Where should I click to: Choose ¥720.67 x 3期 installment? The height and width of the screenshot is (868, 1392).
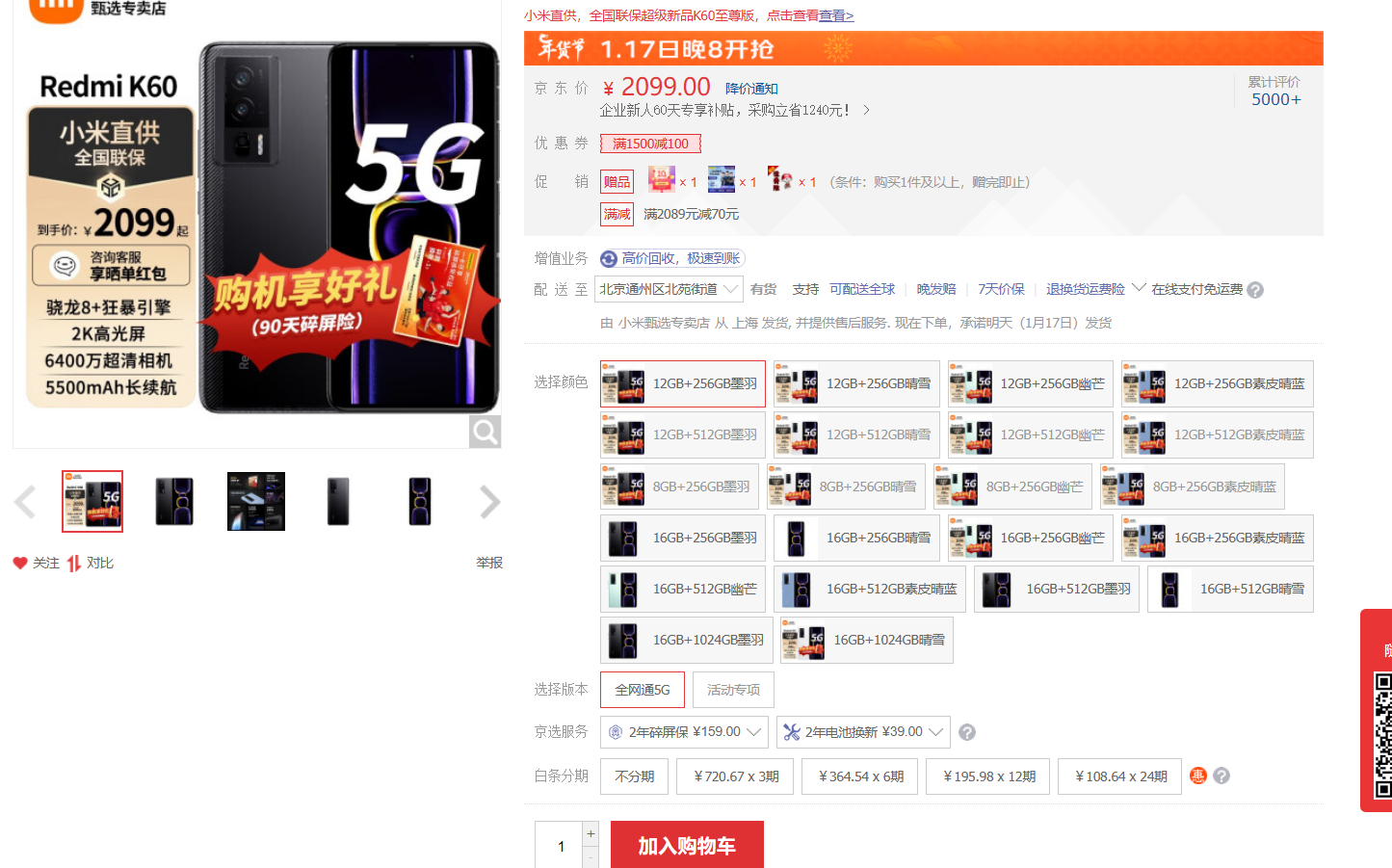click(735, 776)
